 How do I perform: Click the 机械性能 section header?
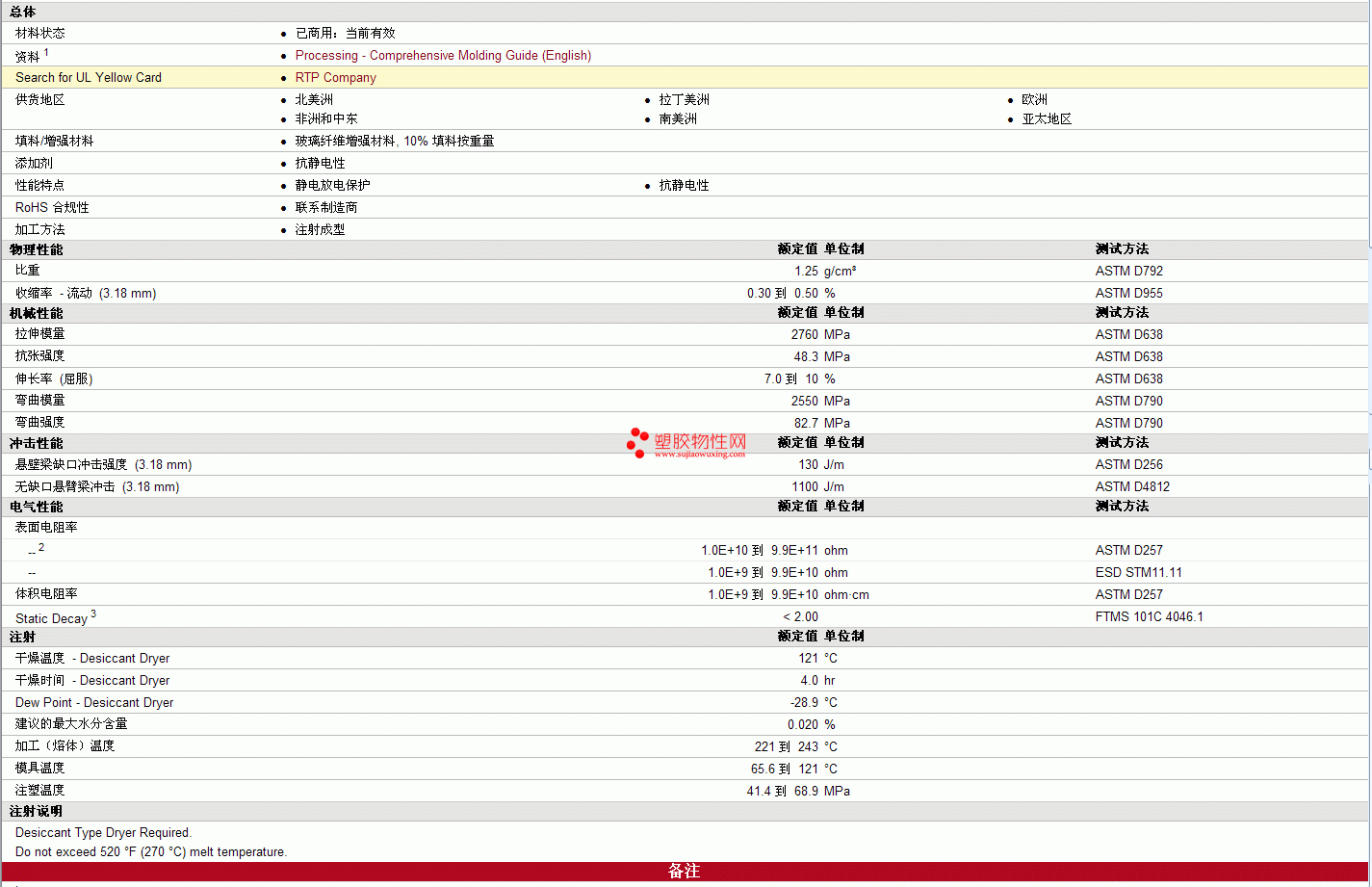click(37, 313)
